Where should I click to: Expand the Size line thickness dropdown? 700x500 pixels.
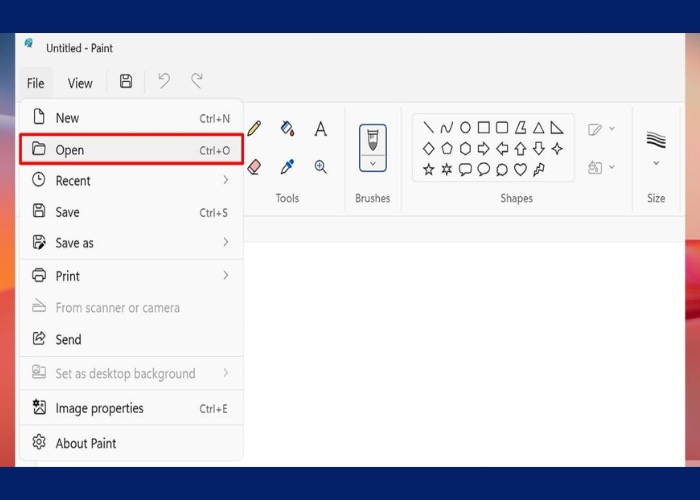coord(656,163)
